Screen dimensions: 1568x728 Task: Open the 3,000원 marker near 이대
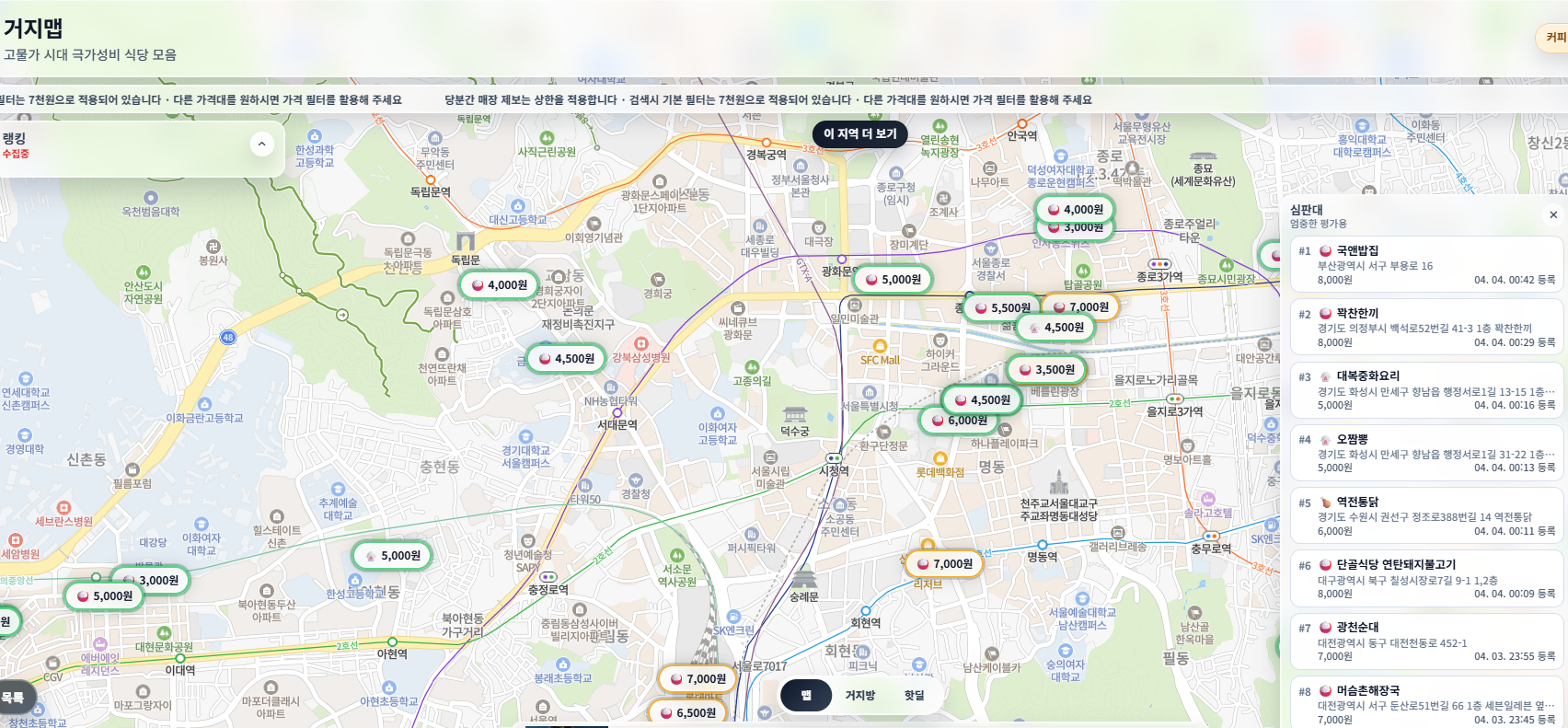[x=150, y=581]
